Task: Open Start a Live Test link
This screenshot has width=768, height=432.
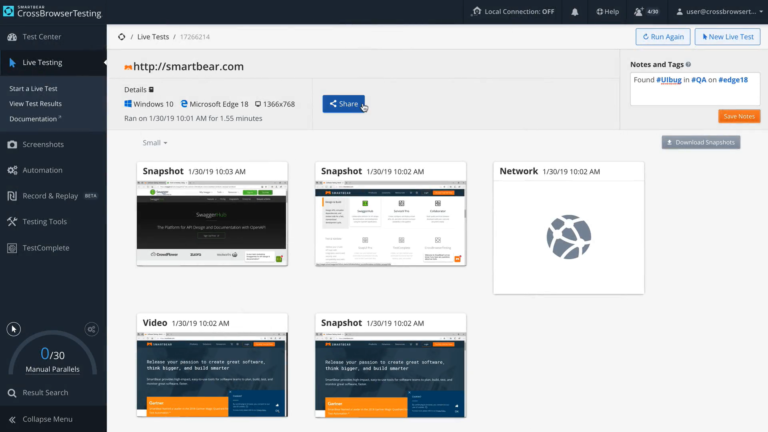Action: pyautogui.click(x=33, y=89)
